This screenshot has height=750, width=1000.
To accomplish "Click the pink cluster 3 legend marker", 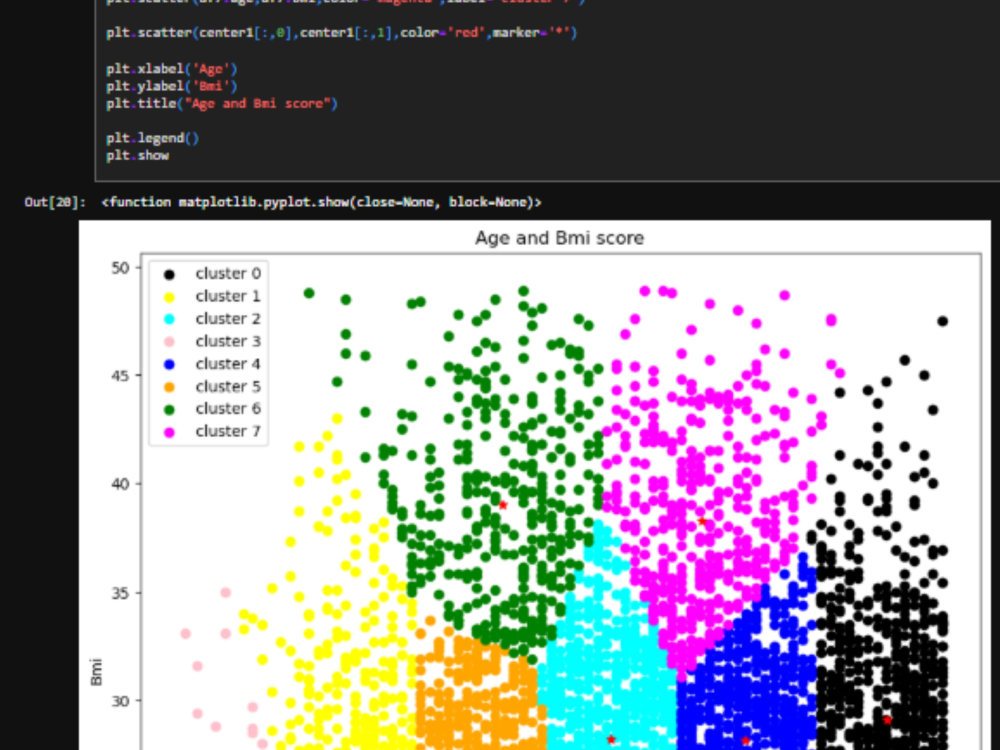I will 169,342.
